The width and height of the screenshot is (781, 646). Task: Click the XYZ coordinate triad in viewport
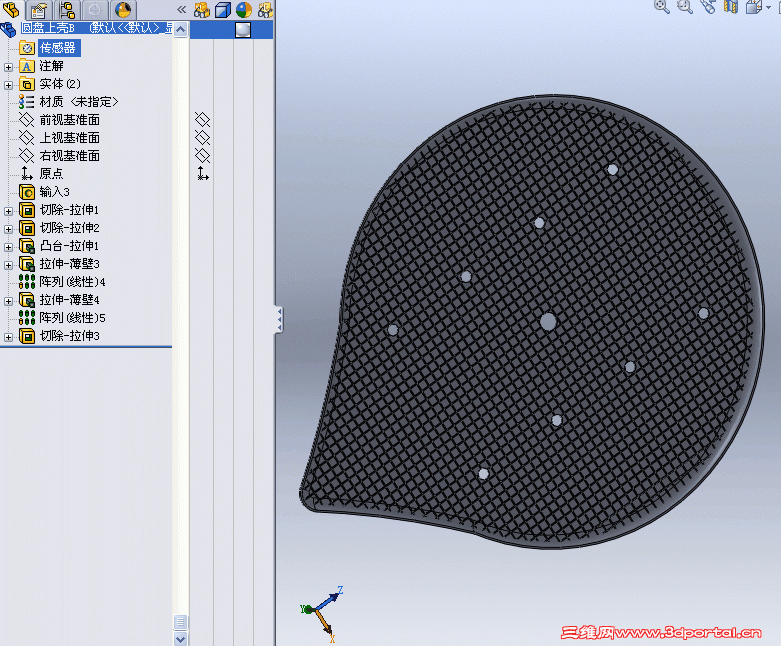click(322, 615)
